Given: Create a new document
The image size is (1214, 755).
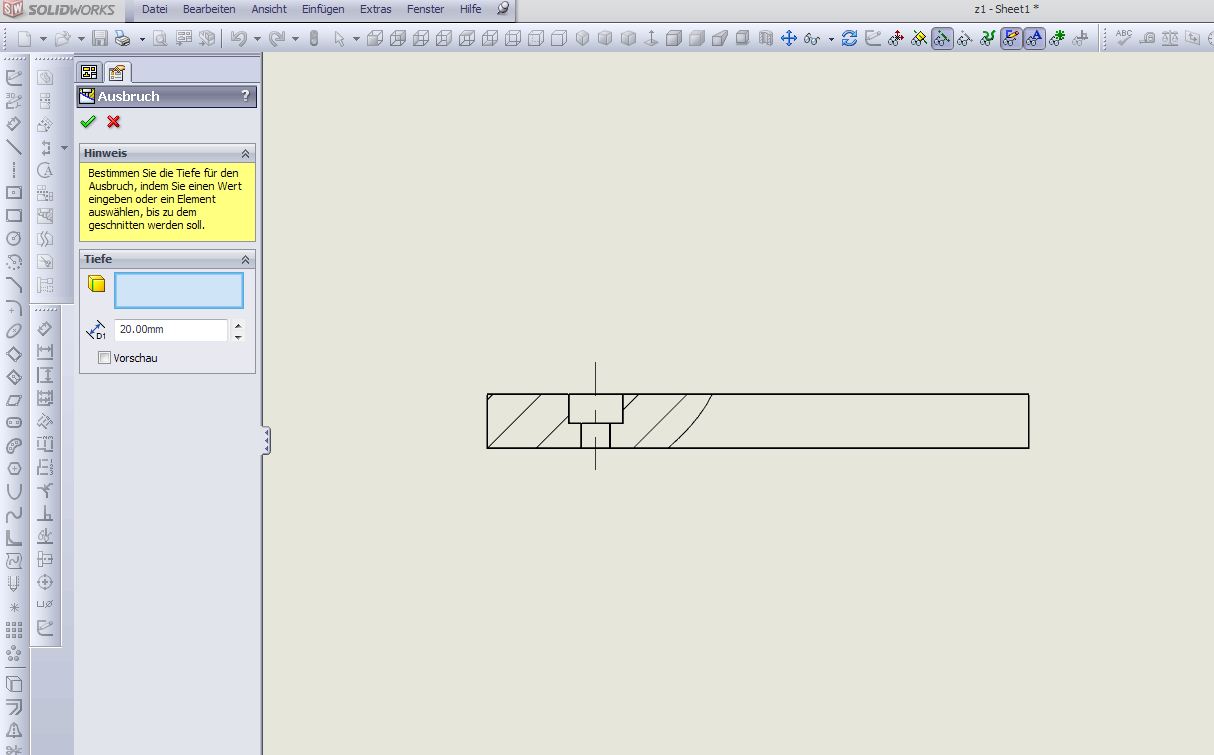Looking at the screenshot, I should point(25,39).
